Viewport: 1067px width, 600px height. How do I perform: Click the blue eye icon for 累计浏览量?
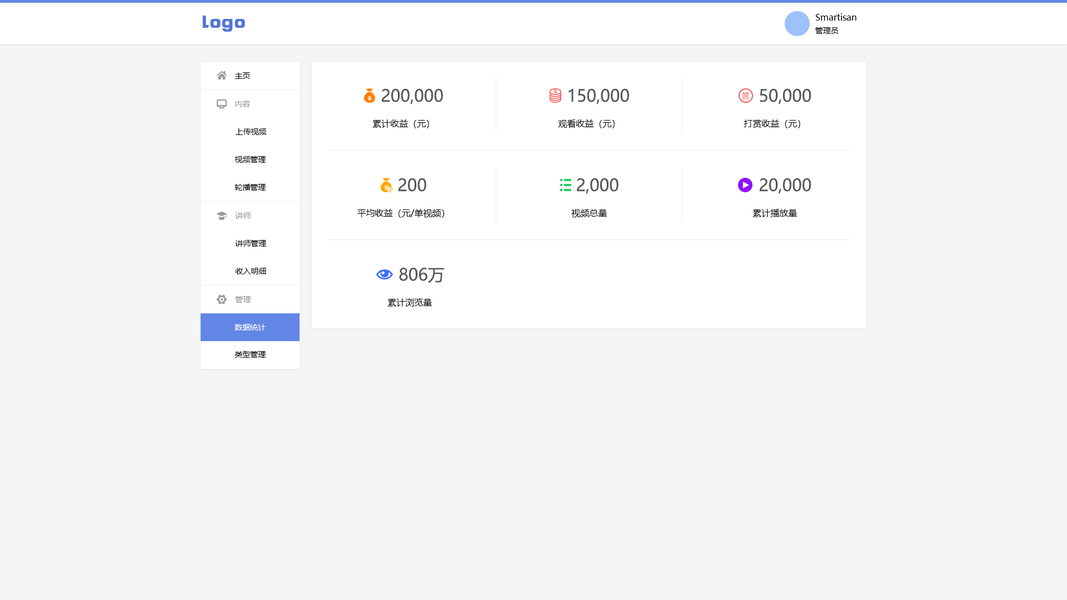coord(384,274)
